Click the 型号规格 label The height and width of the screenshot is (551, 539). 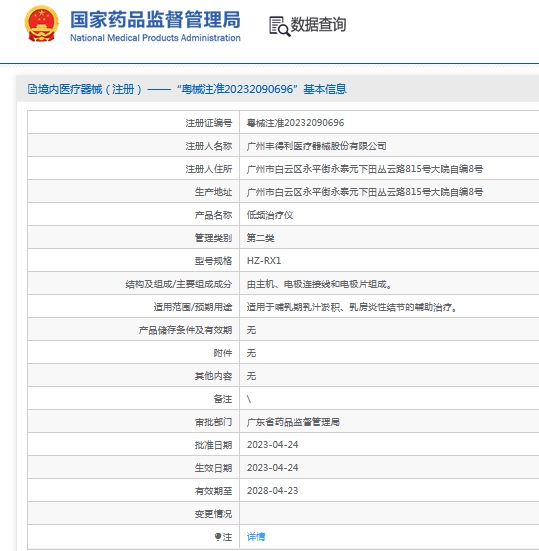tap(213, 261)
